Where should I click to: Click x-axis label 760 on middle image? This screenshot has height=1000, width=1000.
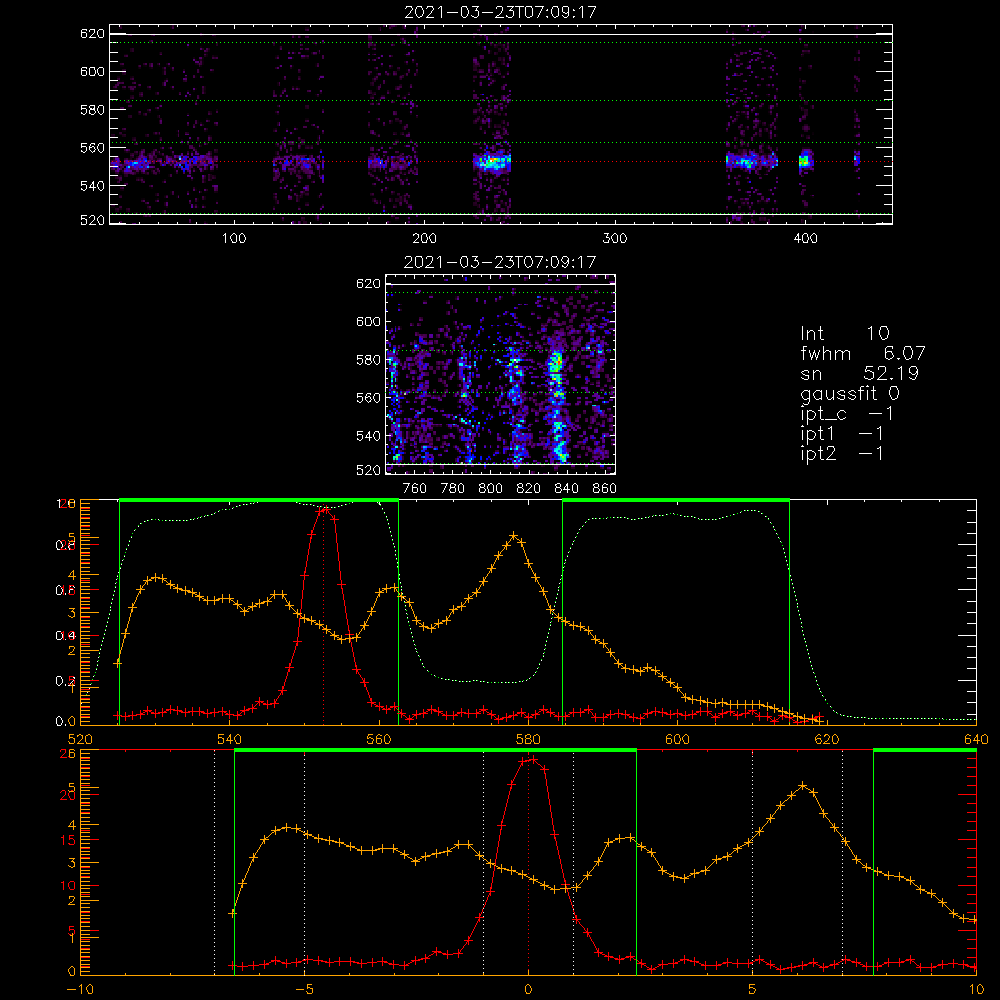415,489
